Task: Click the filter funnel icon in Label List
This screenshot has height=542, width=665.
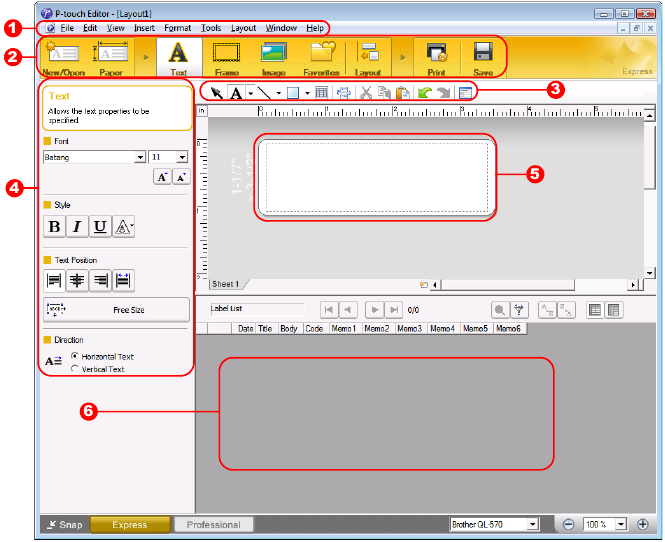Action: coord(519,310)
